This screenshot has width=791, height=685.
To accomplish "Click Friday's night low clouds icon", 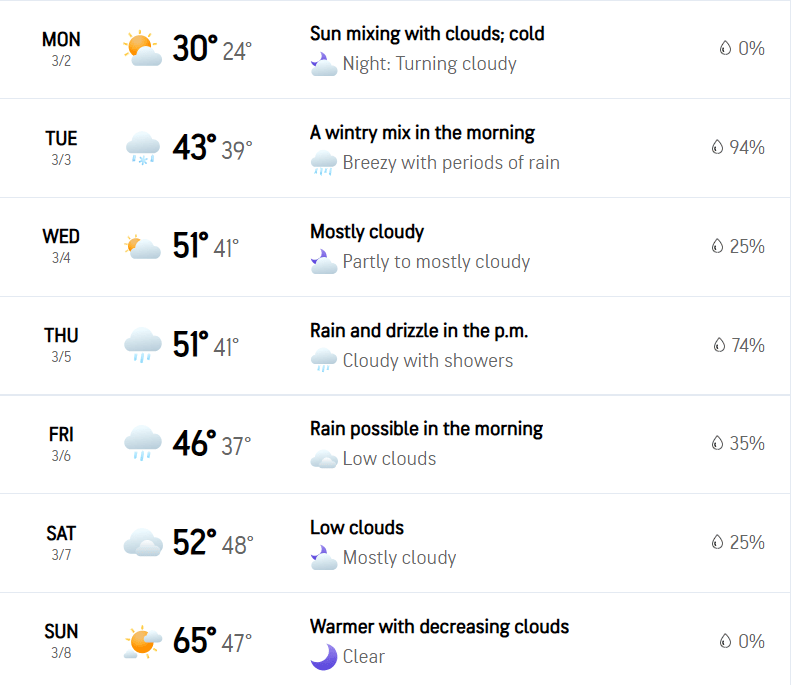I will 324,459.
